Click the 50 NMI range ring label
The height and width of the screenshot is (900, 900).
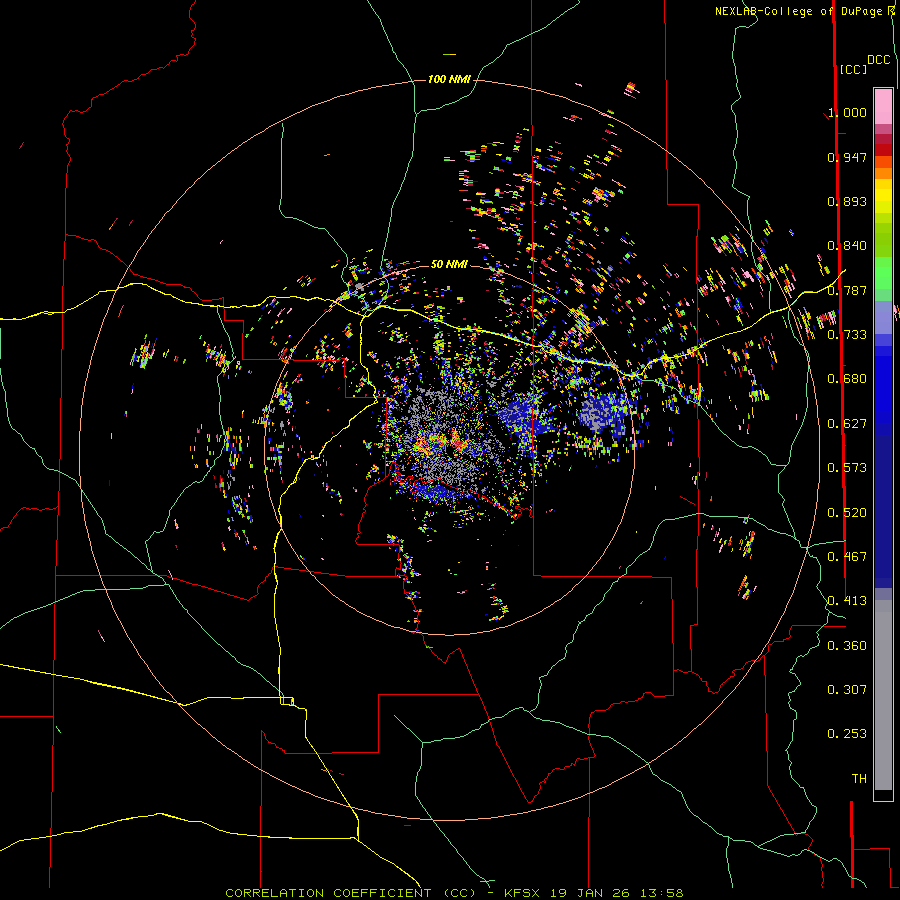[x=449, y=264]
